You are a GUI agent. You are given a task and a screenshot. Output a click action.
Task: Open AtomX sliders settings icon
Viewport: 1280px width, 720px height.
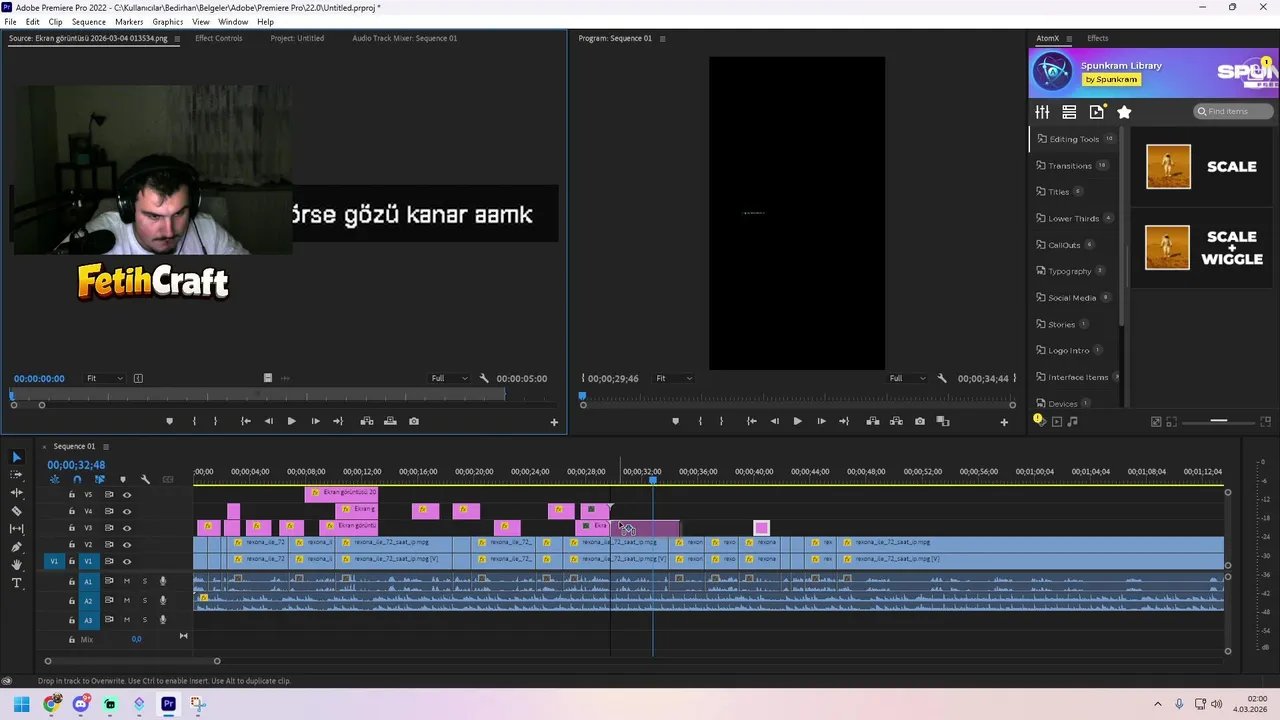(x=1042, y=112)
